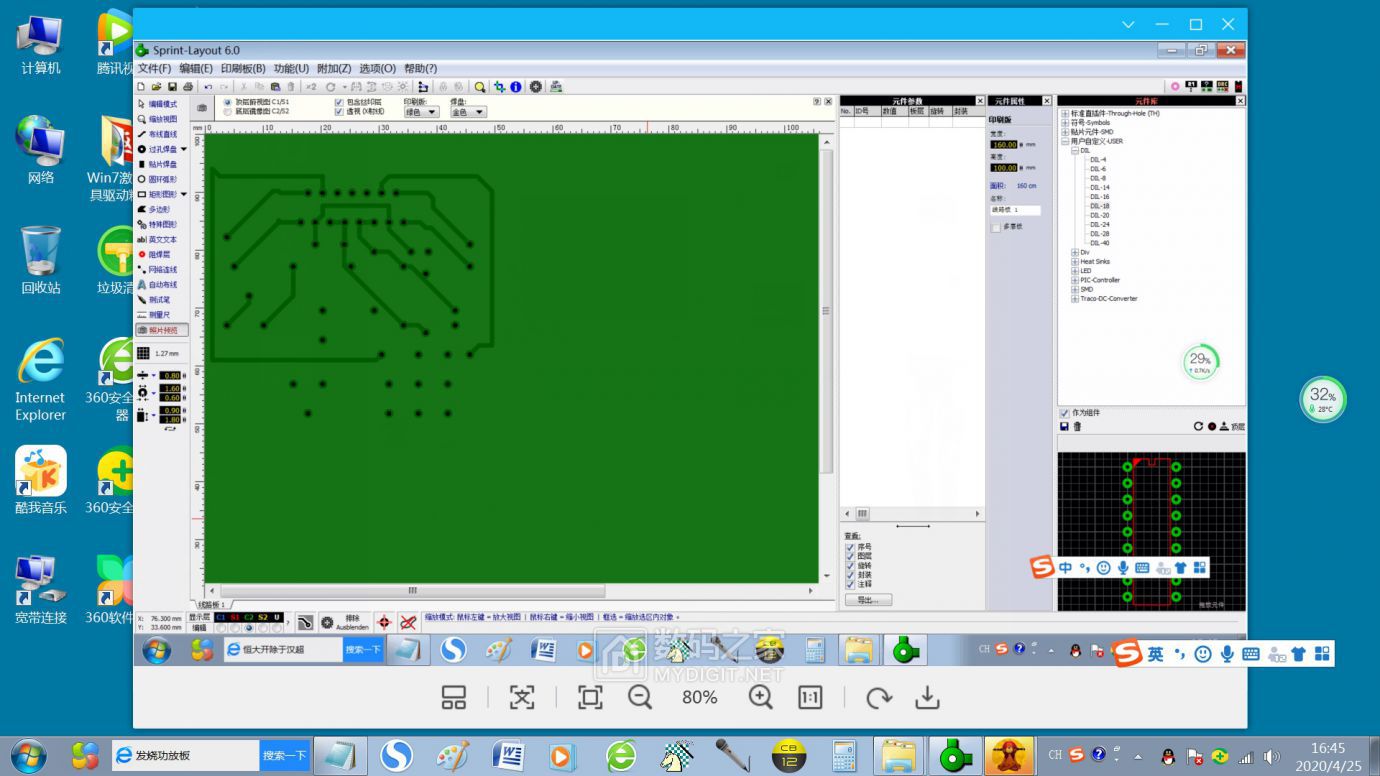Toggle the 作为组件 checkbox
Screen dimensions: 1380x776
click(1065, 413)
